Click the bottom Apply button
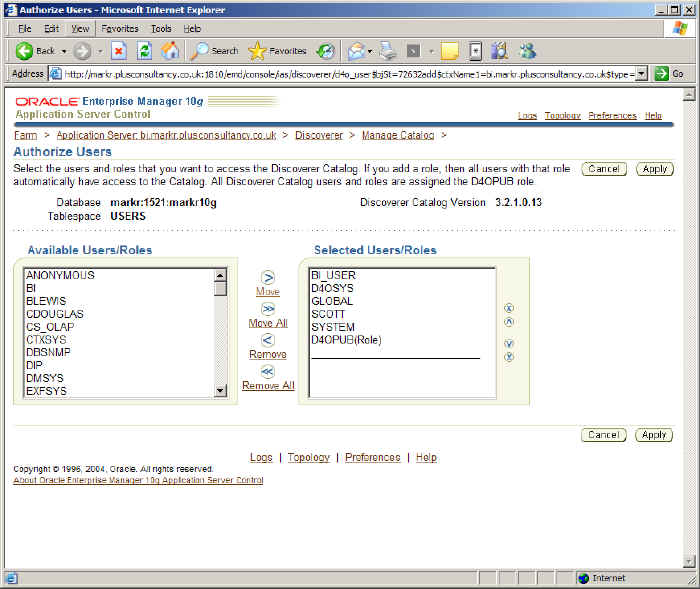This screenshot has width=700, height=589. pos(654,434)
